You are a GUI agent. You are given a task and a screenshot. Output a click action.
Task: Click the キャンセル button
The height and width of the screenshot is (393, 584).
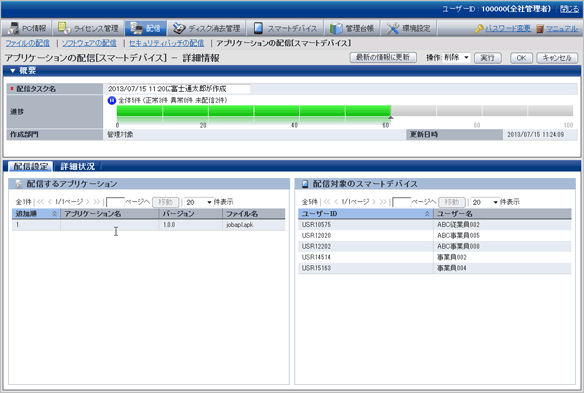pyautogui.click(x=557, y=58)
